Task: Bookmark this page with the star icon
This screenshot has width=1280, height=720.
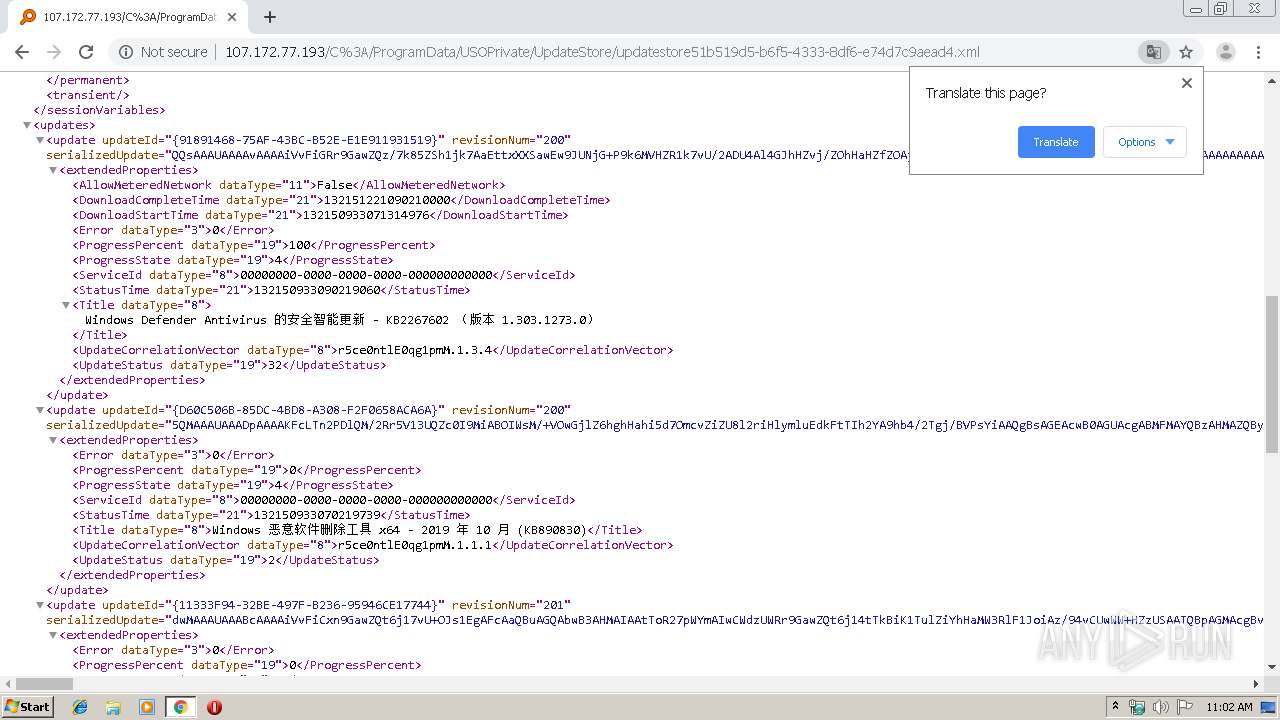Action: [1186, 52]
